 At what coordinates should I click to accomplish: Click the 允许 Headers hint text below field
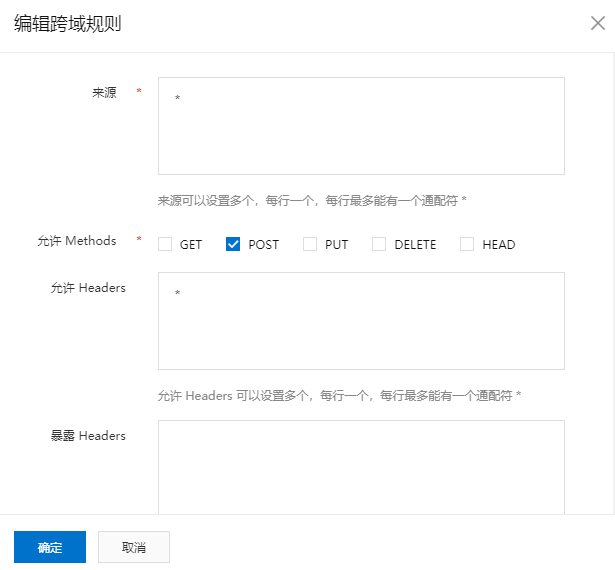click(x=339, y=396)
